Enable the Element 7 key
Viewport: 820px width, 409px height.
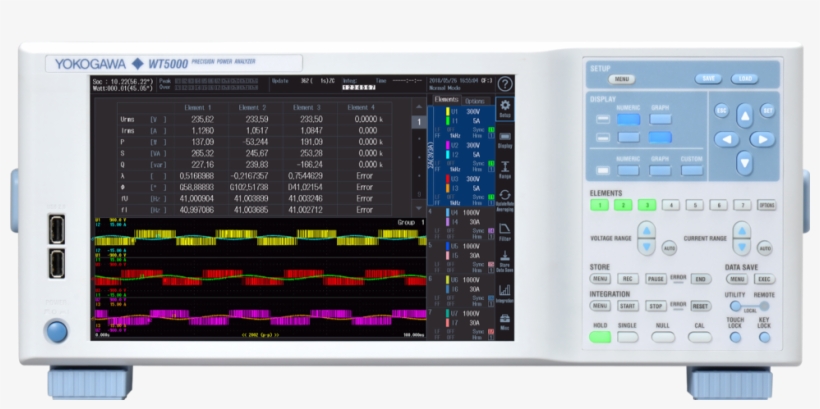point(742,205)
